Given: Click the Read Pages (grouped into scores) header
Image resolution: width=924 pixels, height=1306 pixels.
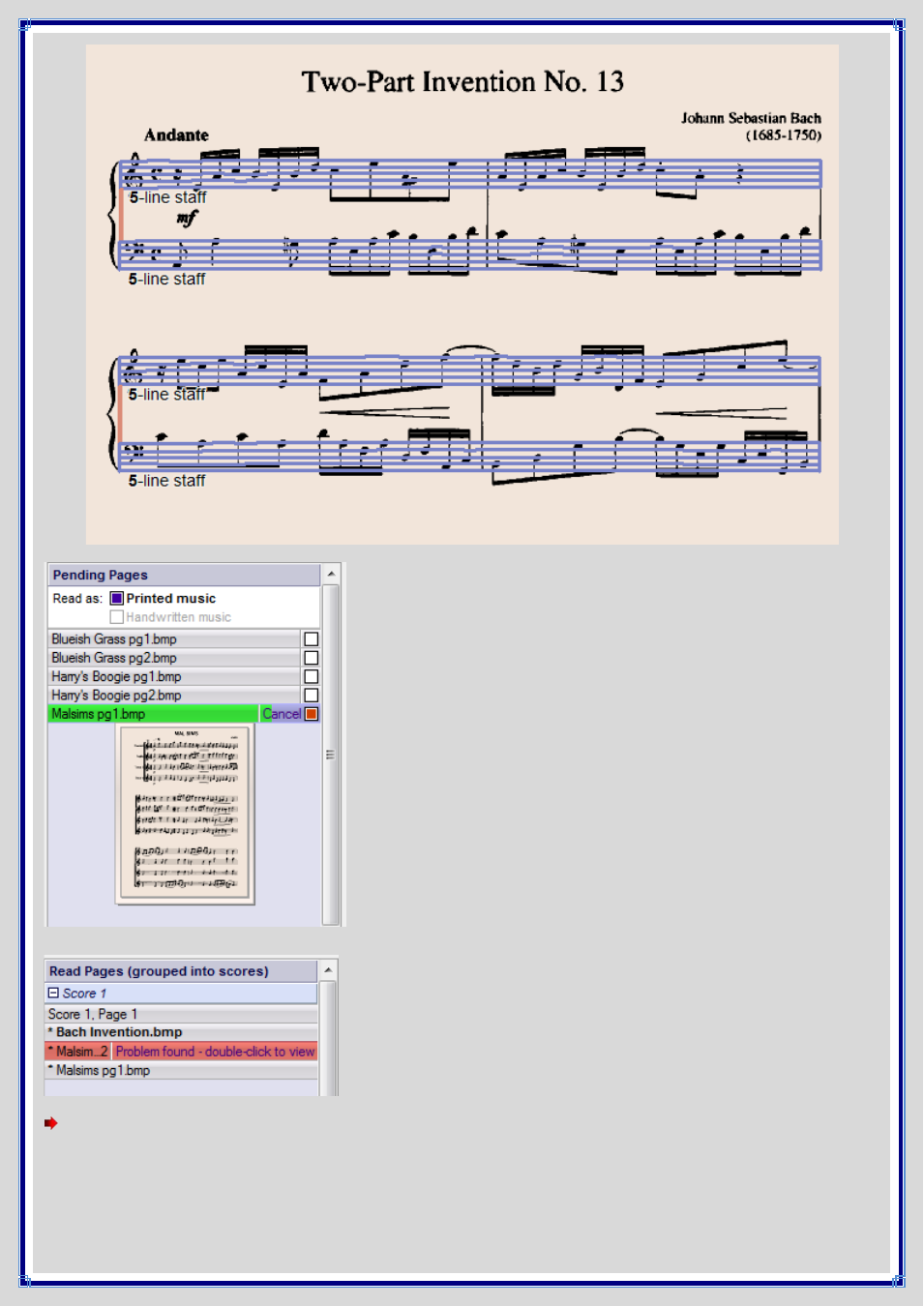Looking at the screenshot, I should click(x=181, y=971).
